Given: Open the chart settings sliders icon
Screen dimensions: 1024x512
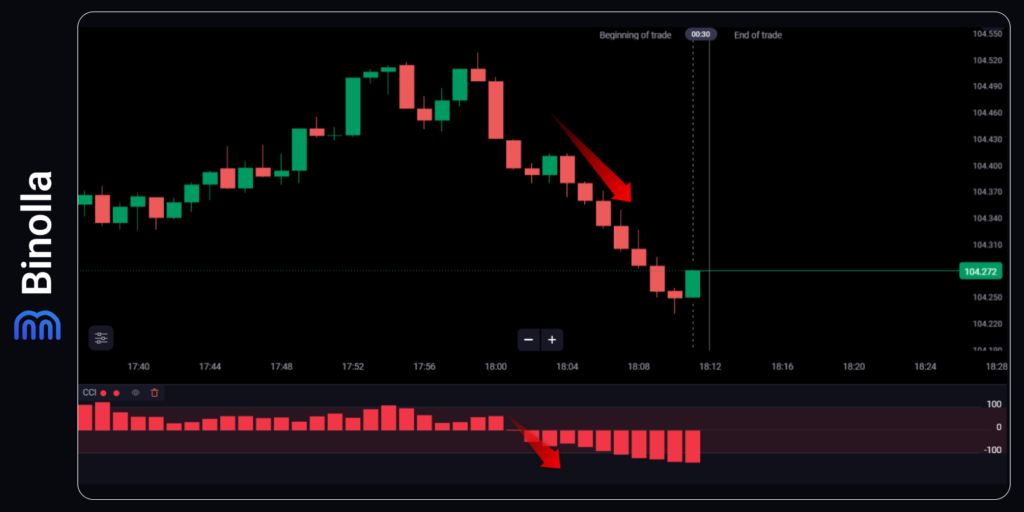Looking at the screenshot, I should [x=101, y=338].
